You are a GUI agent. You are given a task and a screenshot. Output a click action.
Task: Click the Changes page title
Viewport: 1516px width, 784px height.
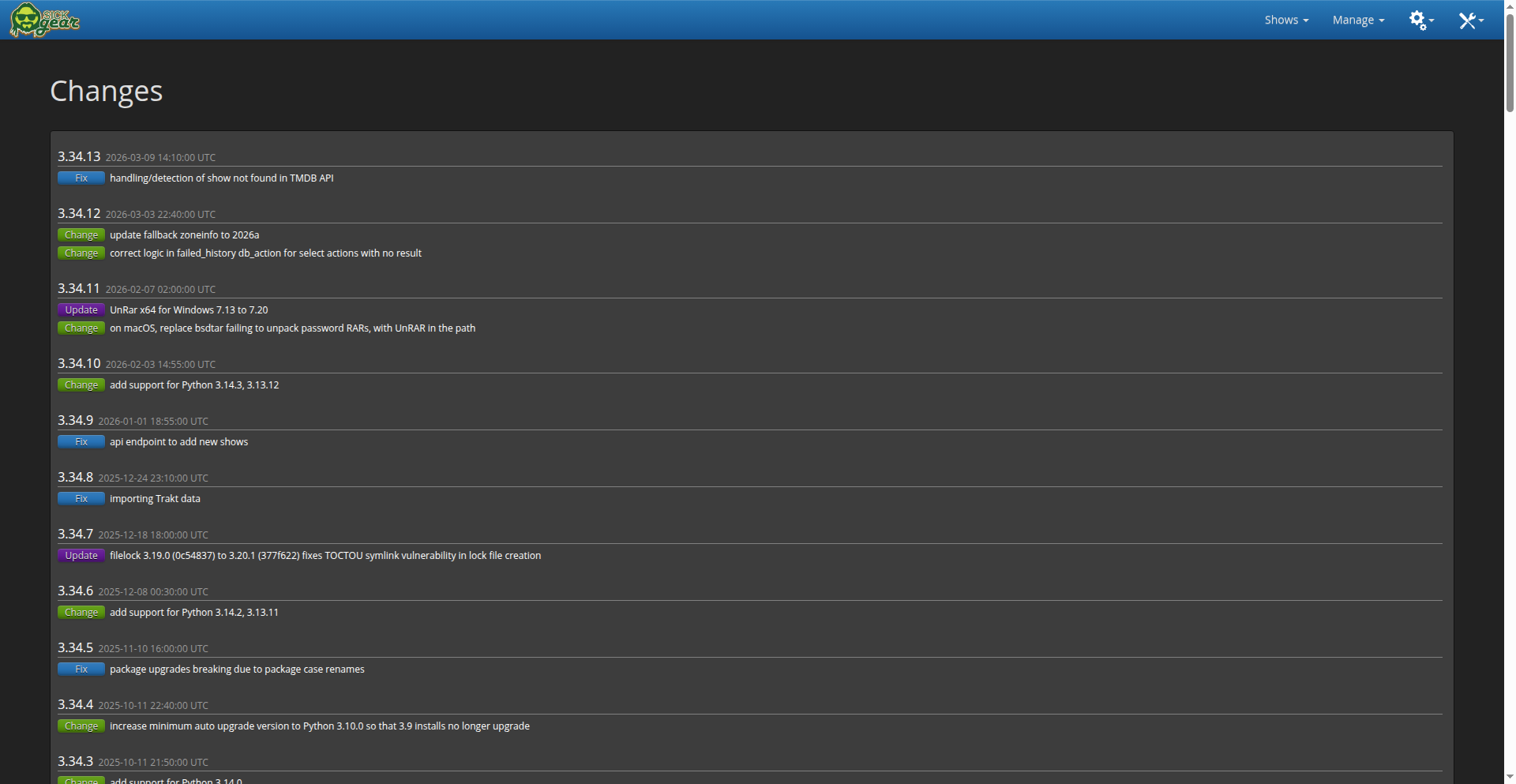click(x=106, y=91)
